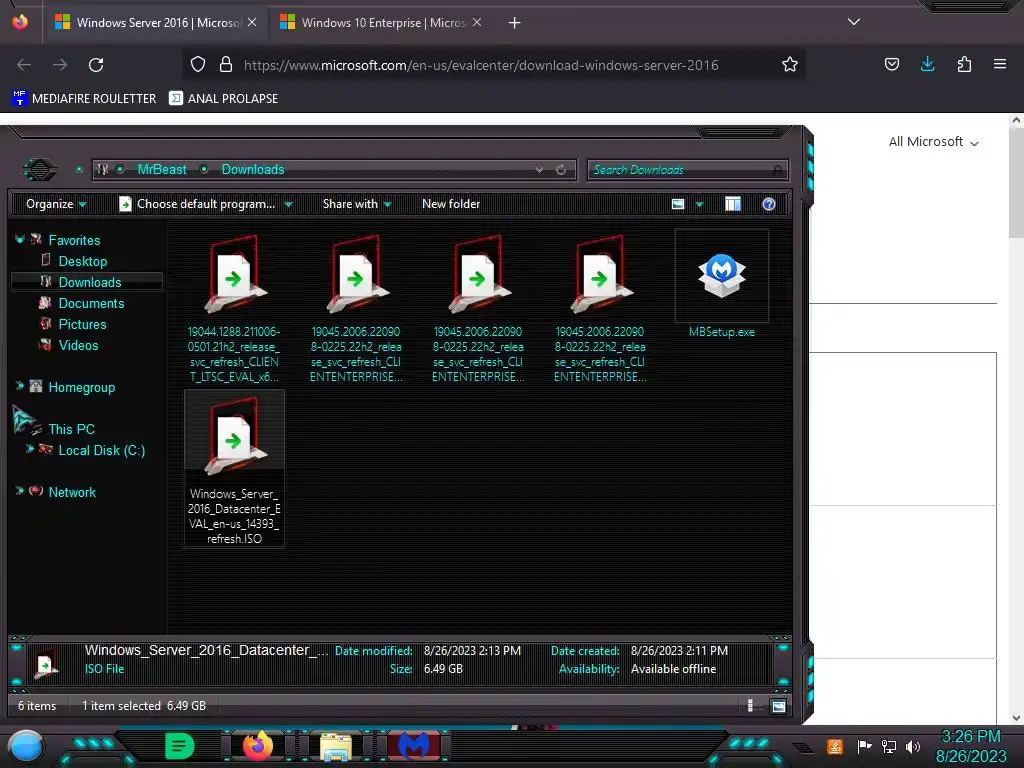1024x768 pixels.
Task: Create a New folder
Action: [x=451, y=204]
